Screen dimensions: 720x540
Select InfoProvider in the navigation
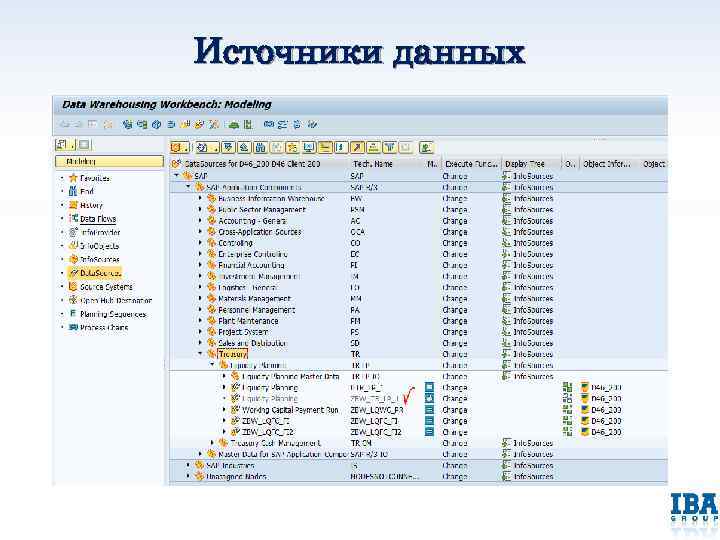tap(100, 232)
